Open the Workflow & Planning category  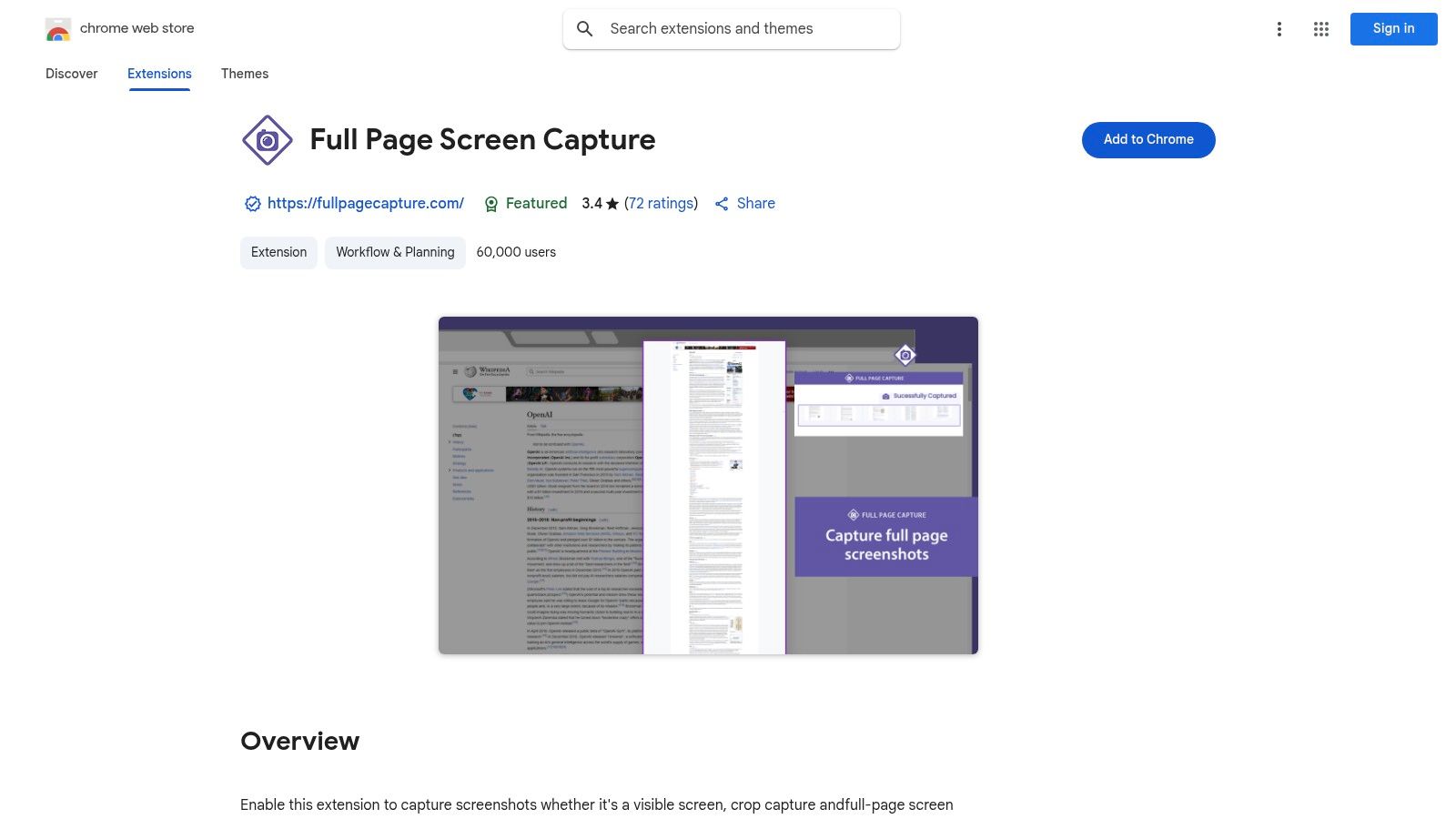(395, 252)
